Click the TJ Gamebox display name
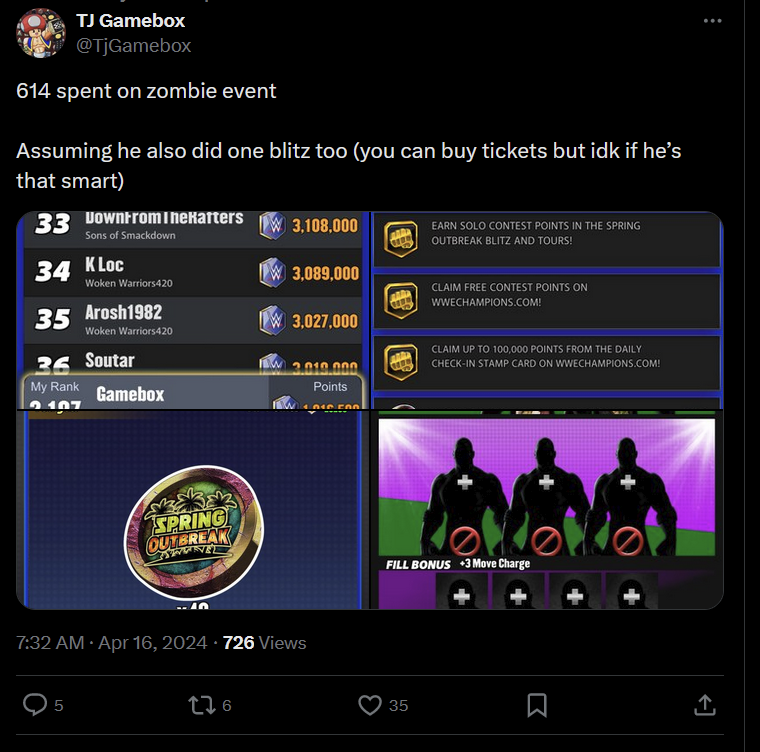The image size is (760, 752). [130, 21]
